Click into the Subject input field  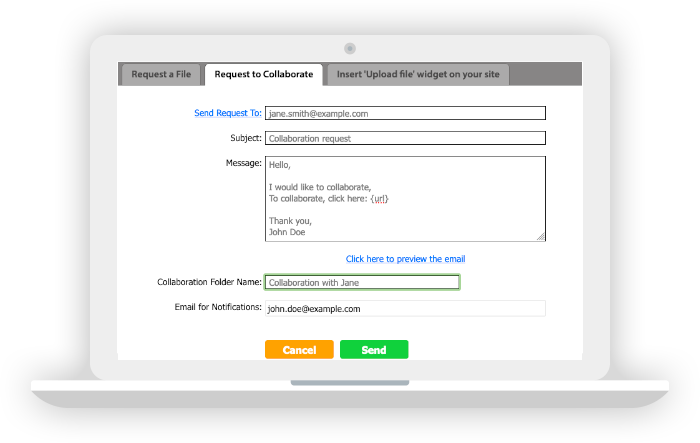[405, 138]
